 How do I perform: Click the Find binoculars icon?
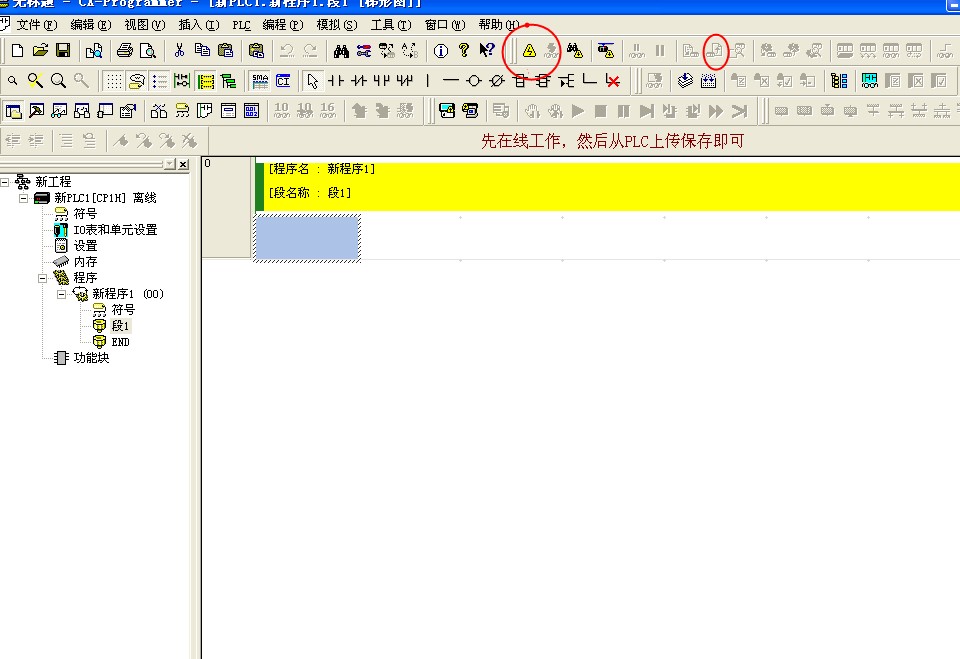pyautogui.click(x=341, y=50)
